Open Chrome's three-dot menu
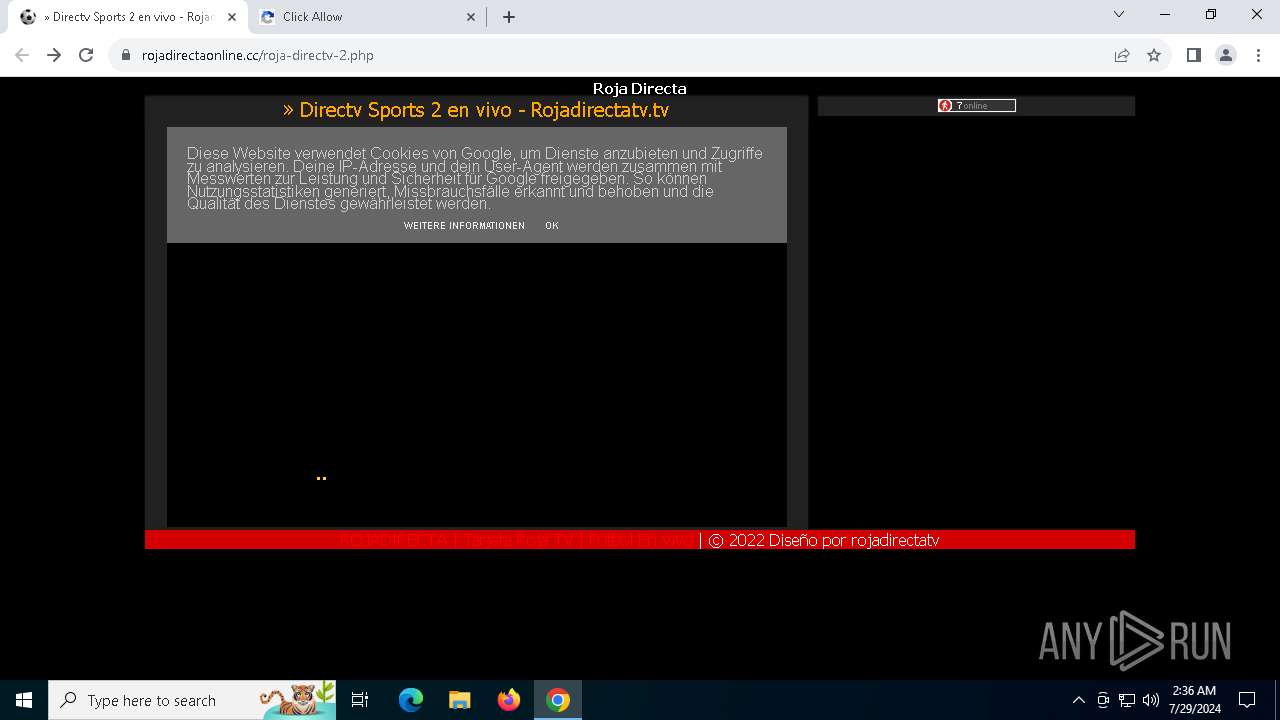The height and width of the screenshot is (720, 1280). 1258,56
